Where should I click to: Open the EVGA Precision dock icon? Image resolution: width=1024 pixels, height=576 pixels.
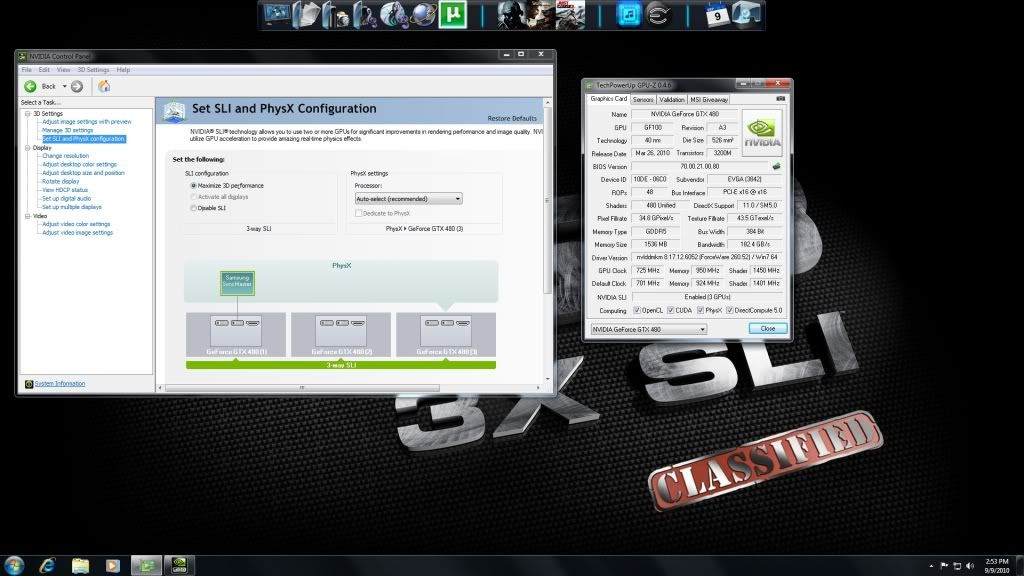(658, 15)
